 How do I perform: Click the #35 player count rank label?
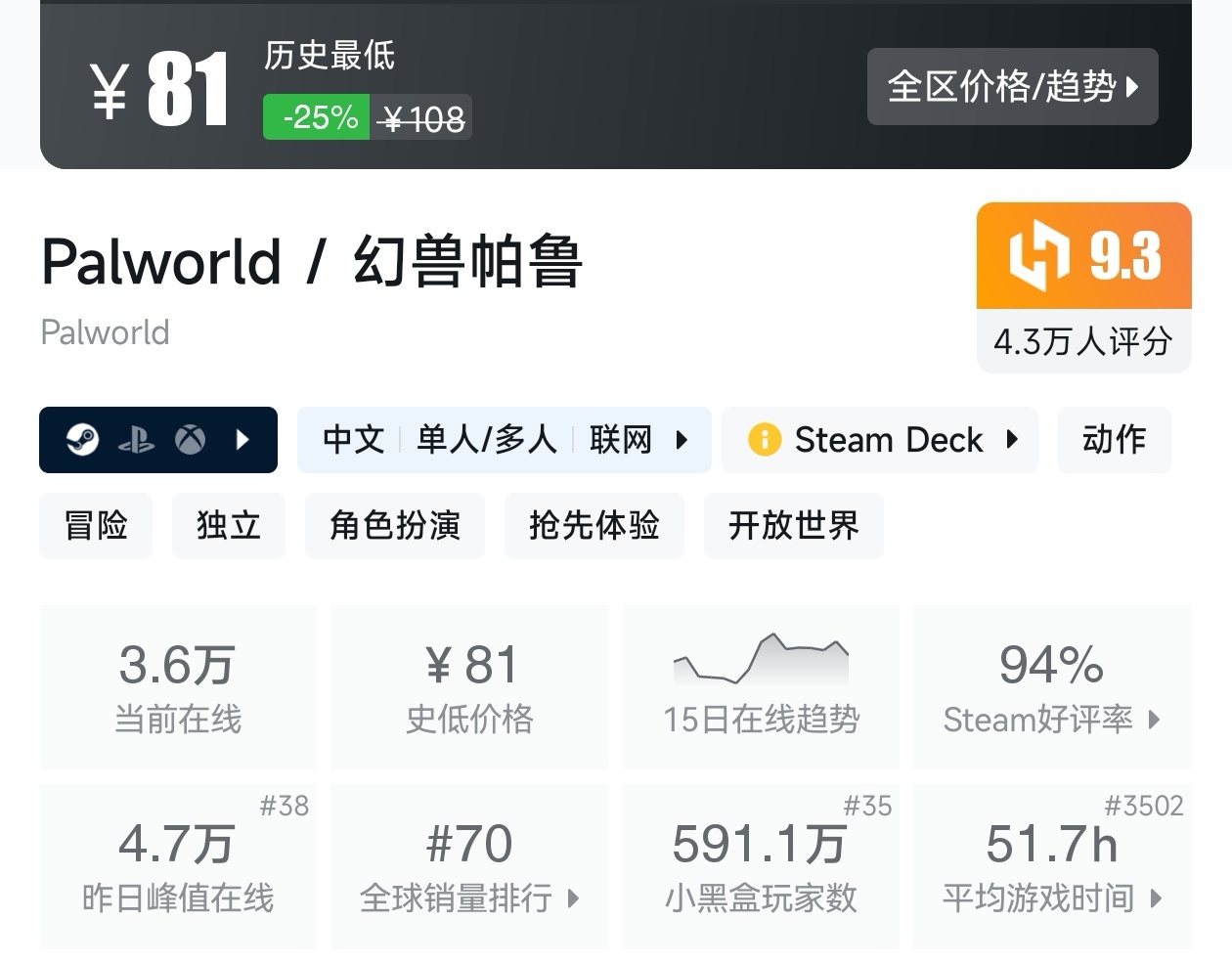click(868, 806)
